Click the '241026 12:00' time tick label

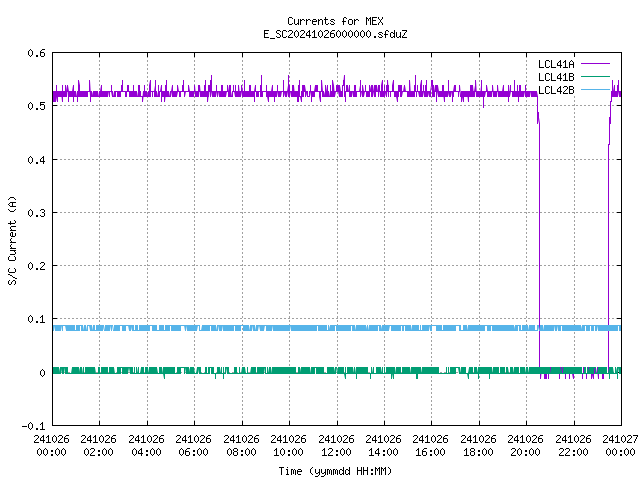click(x=336, y=446)
